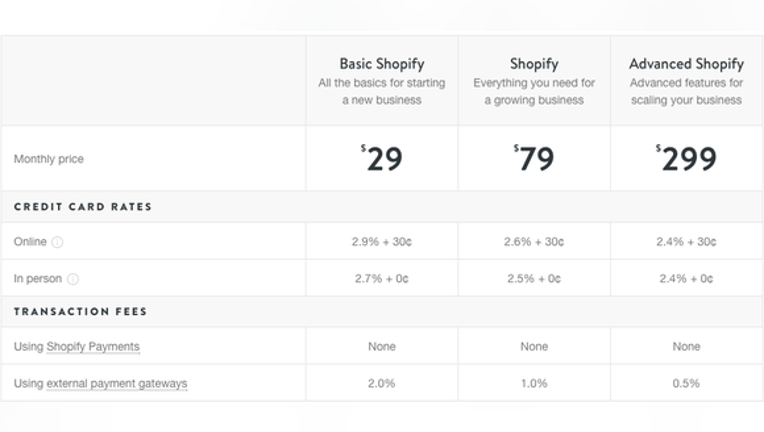Click the 0.5% external gateway fee

point(686,383)
